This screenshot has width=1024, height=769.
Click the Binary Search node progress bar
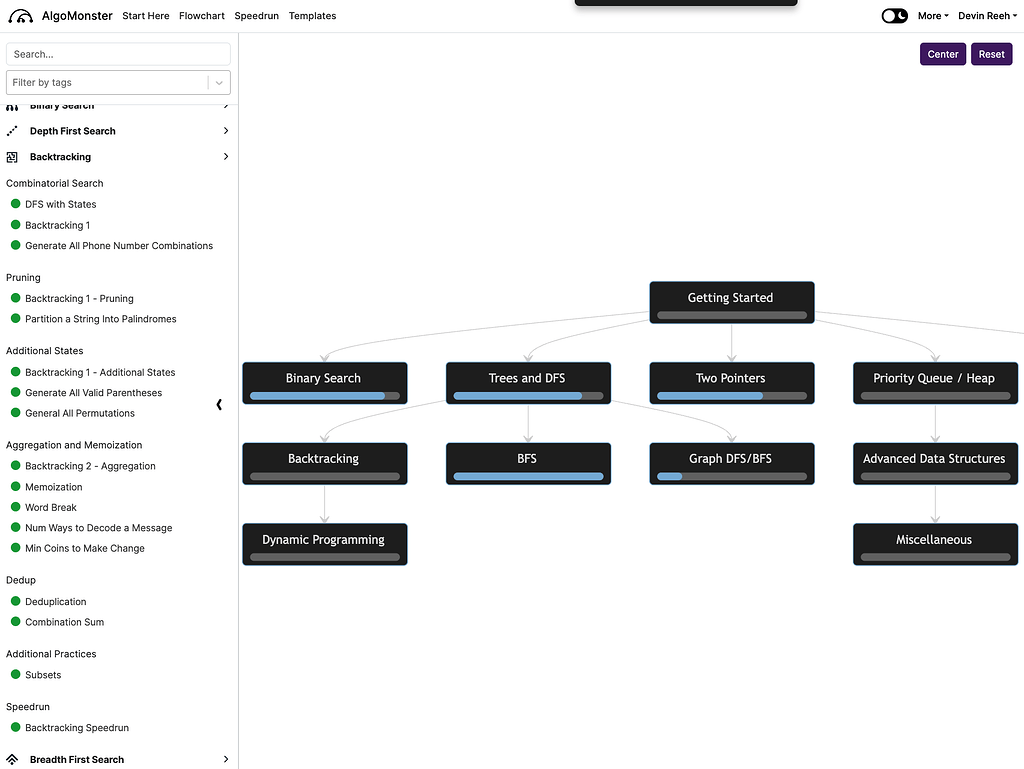pos(324,396)
